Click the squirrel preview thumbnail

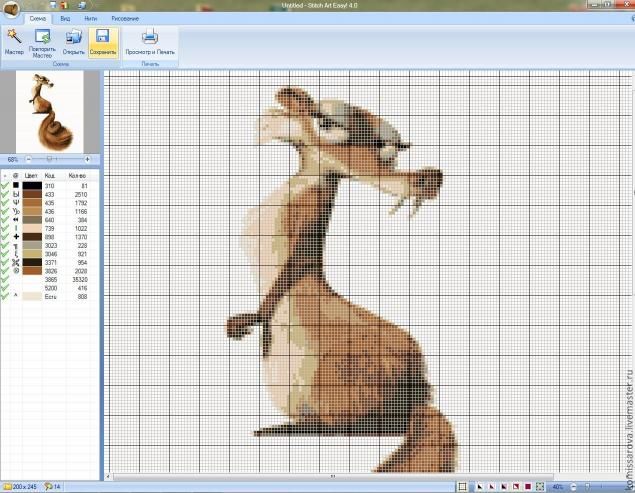pyautogui.click(x=50, y=111)
